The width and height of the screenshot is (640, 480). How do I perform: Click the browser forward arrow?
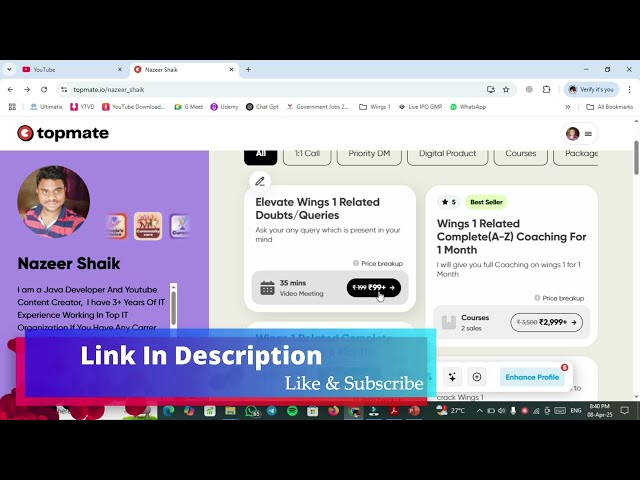click(27, 89)
